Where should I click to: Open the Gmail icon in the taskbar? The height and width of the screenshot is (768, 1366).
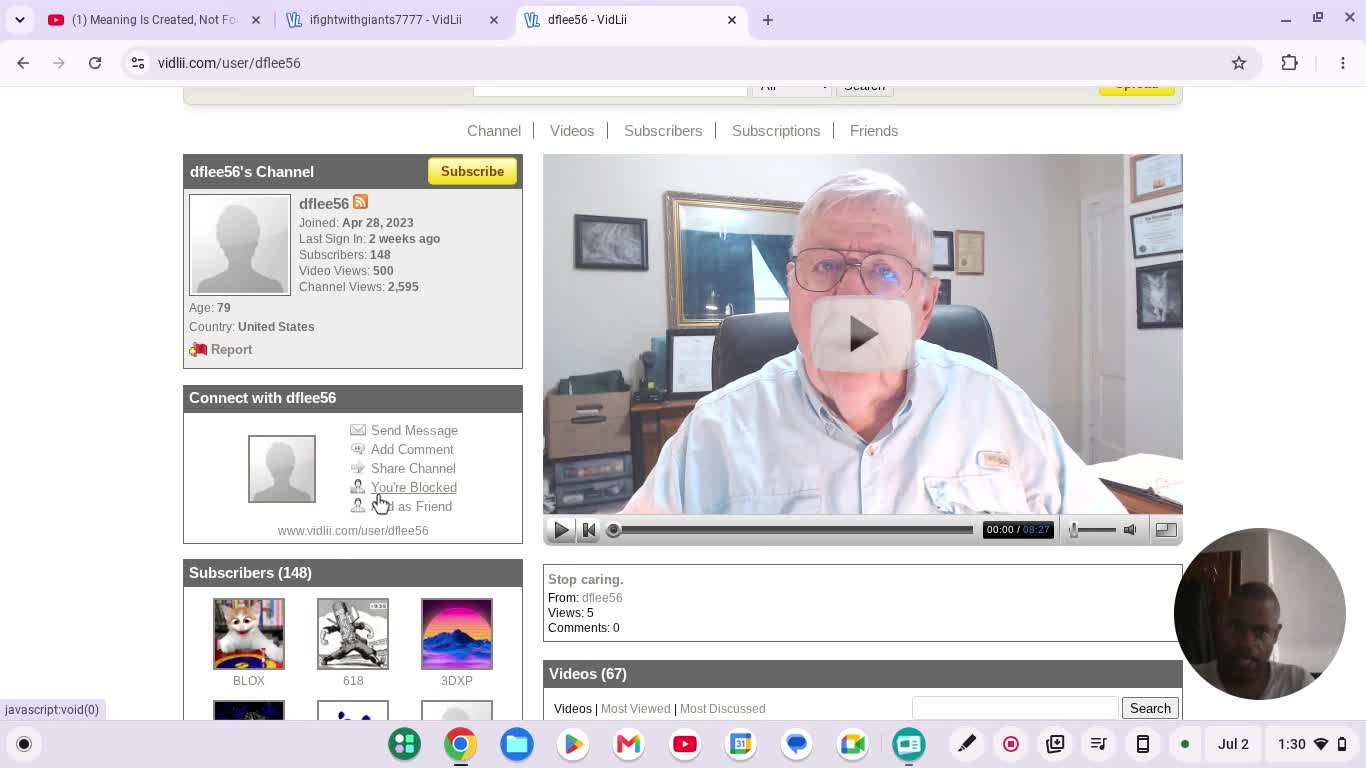coord(629,744)
